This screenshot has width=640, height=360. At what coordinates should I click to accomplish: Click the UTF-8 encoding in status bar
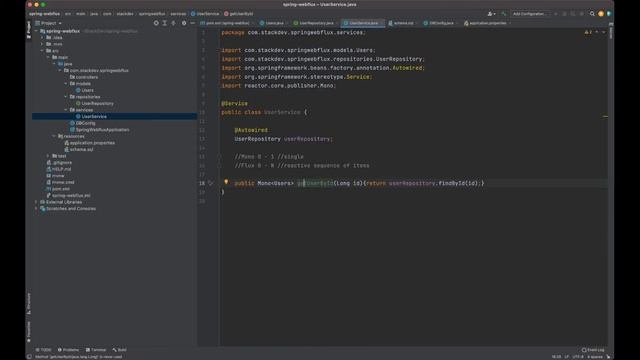[x=578, y=357]
